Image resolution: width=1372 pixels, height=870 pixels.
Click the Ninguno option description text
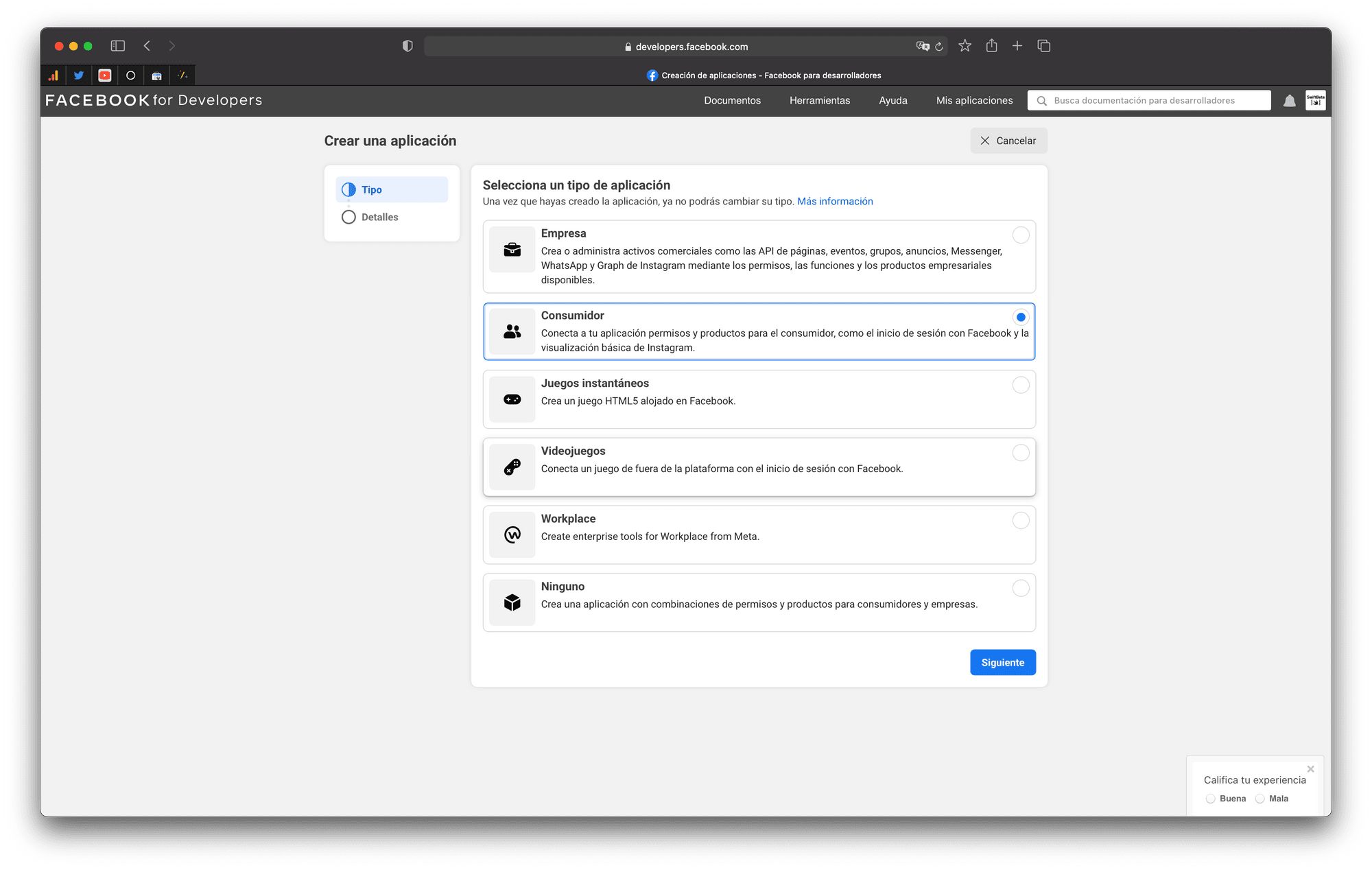759,604
